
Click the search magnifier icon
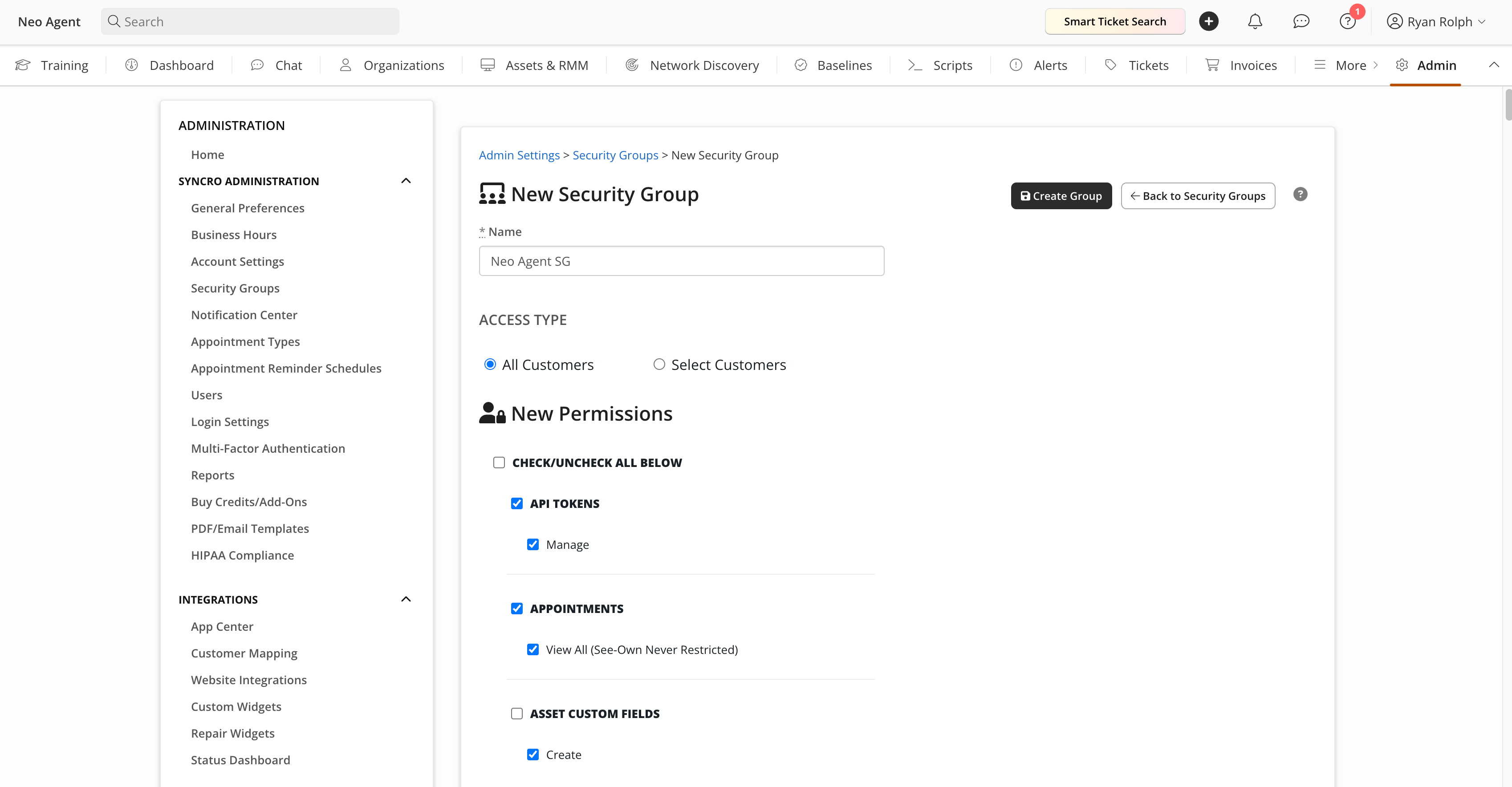tap(114, 22)
